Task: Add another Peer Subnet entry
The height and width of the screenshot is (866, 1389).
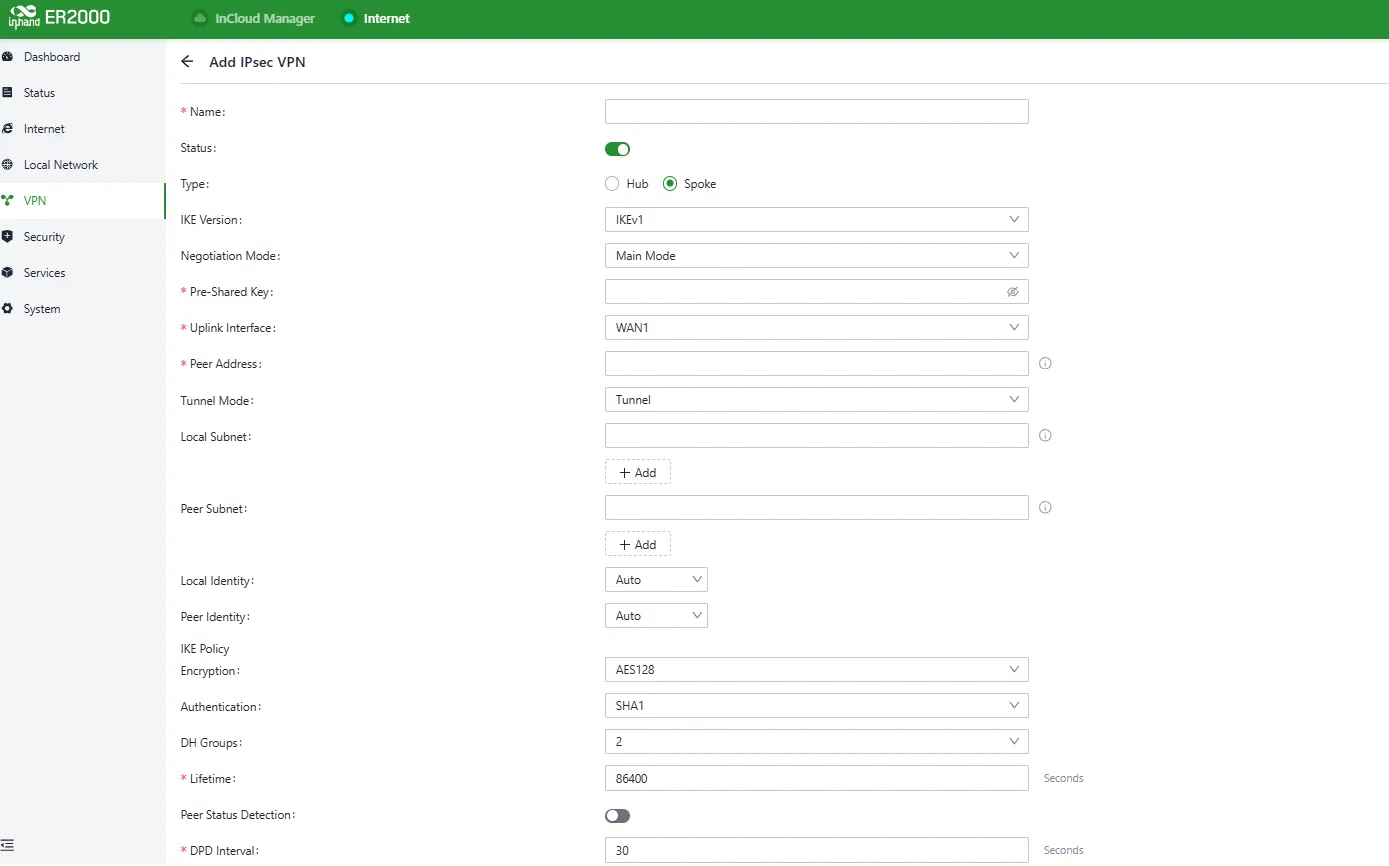Action: 638,544
